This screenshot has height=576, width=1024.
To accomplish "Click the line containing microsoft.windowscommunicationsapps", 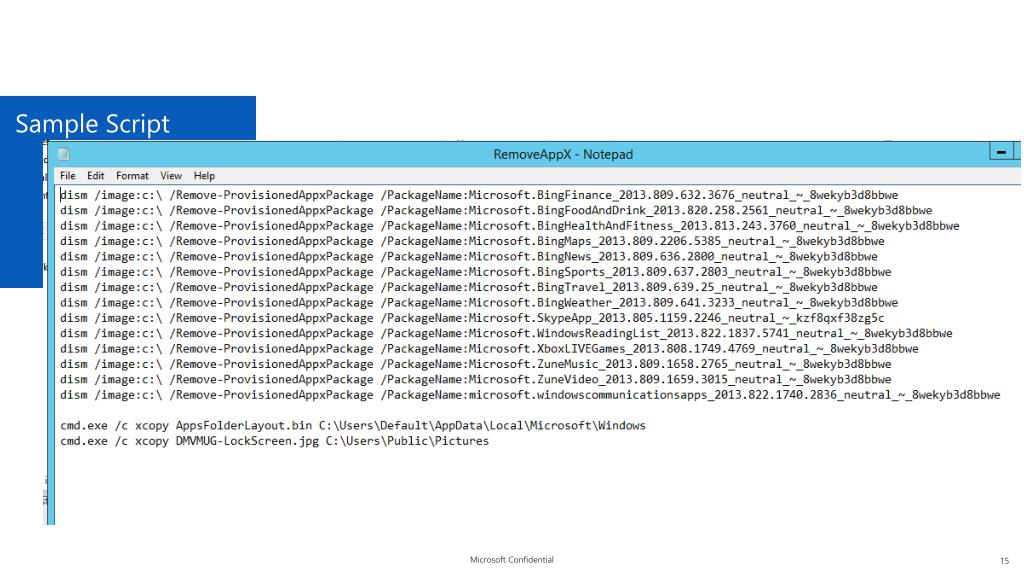I will click(530, 395).
